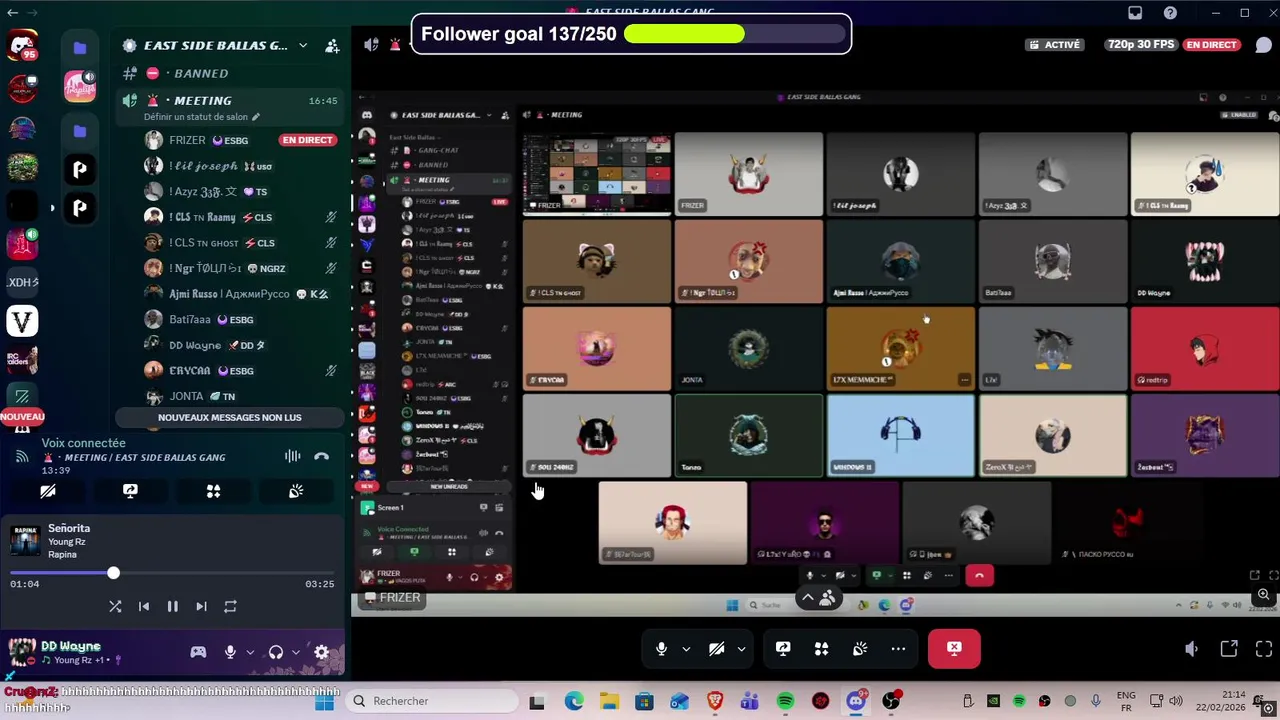
Task: Adjust stream volume speaker icon
Action: coord(1191,649)
